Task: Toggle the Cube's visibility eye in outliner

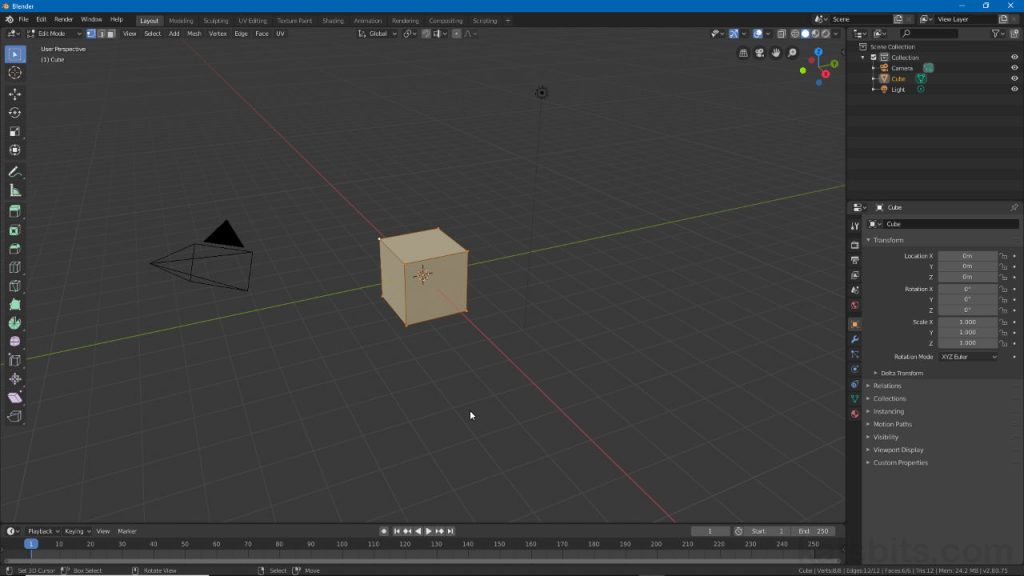Action: 1013,78
